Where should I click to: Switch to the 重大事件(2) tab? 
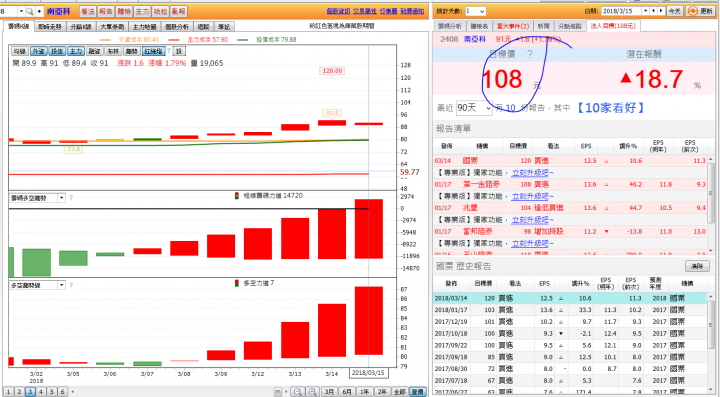[513, 26]
